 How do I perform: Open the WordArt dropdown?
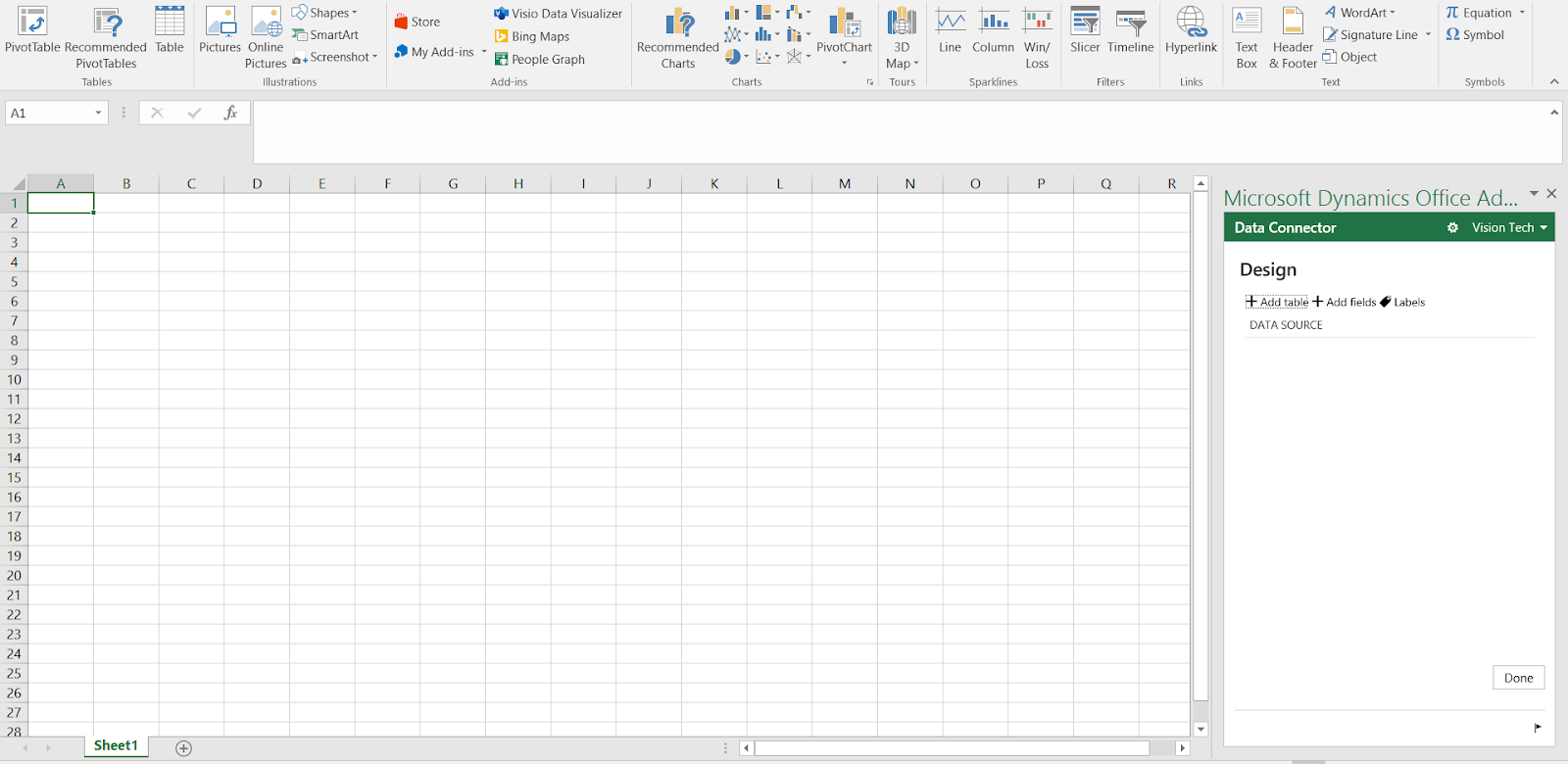pos(1359,13)
